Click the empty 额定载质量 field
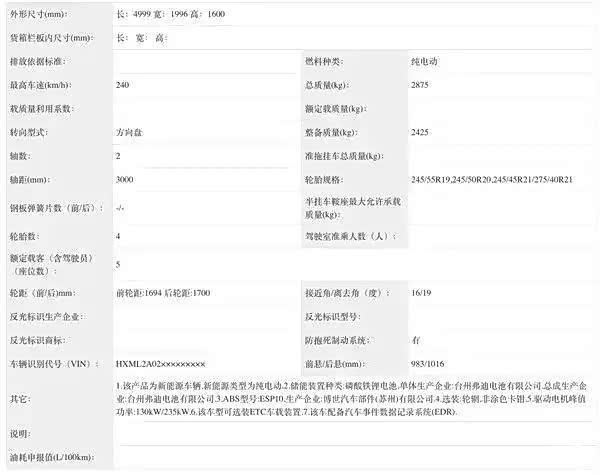Image resolution: width=600 pixels, height=475 pixels. point(500,108)
